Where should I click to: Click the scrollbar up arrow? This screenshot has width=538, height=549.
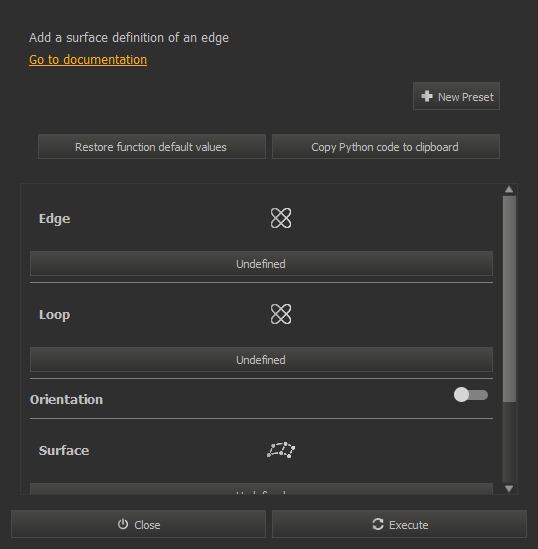509,189
